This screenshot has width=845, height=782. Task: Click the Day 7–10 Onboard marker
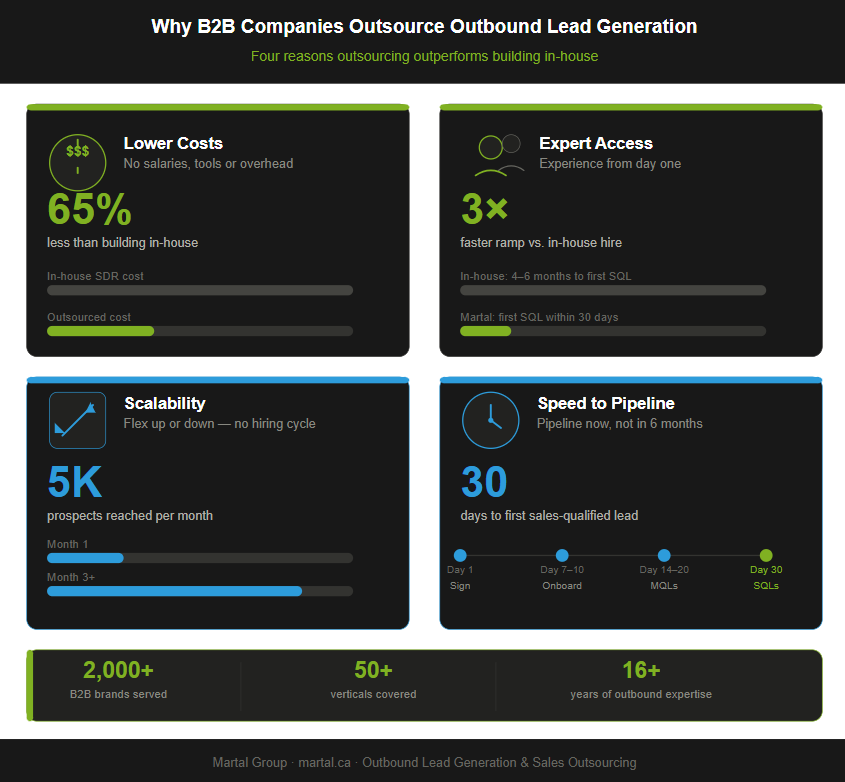click(x=562, y=555)
